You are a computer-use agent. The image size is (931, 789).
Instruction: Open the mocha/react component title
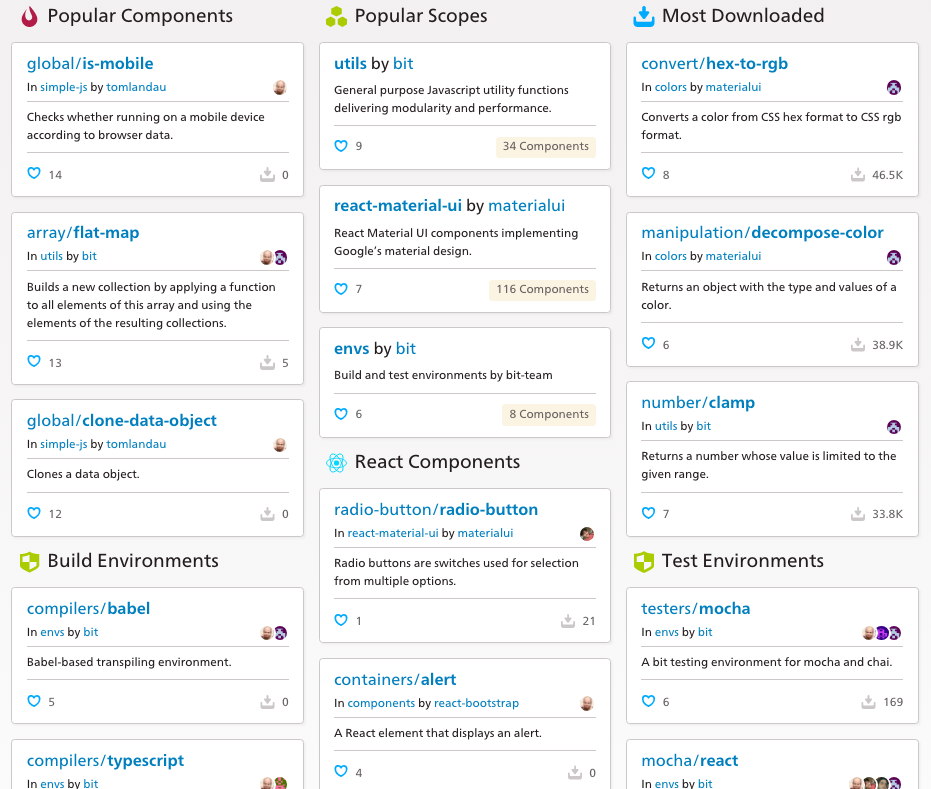689,761
